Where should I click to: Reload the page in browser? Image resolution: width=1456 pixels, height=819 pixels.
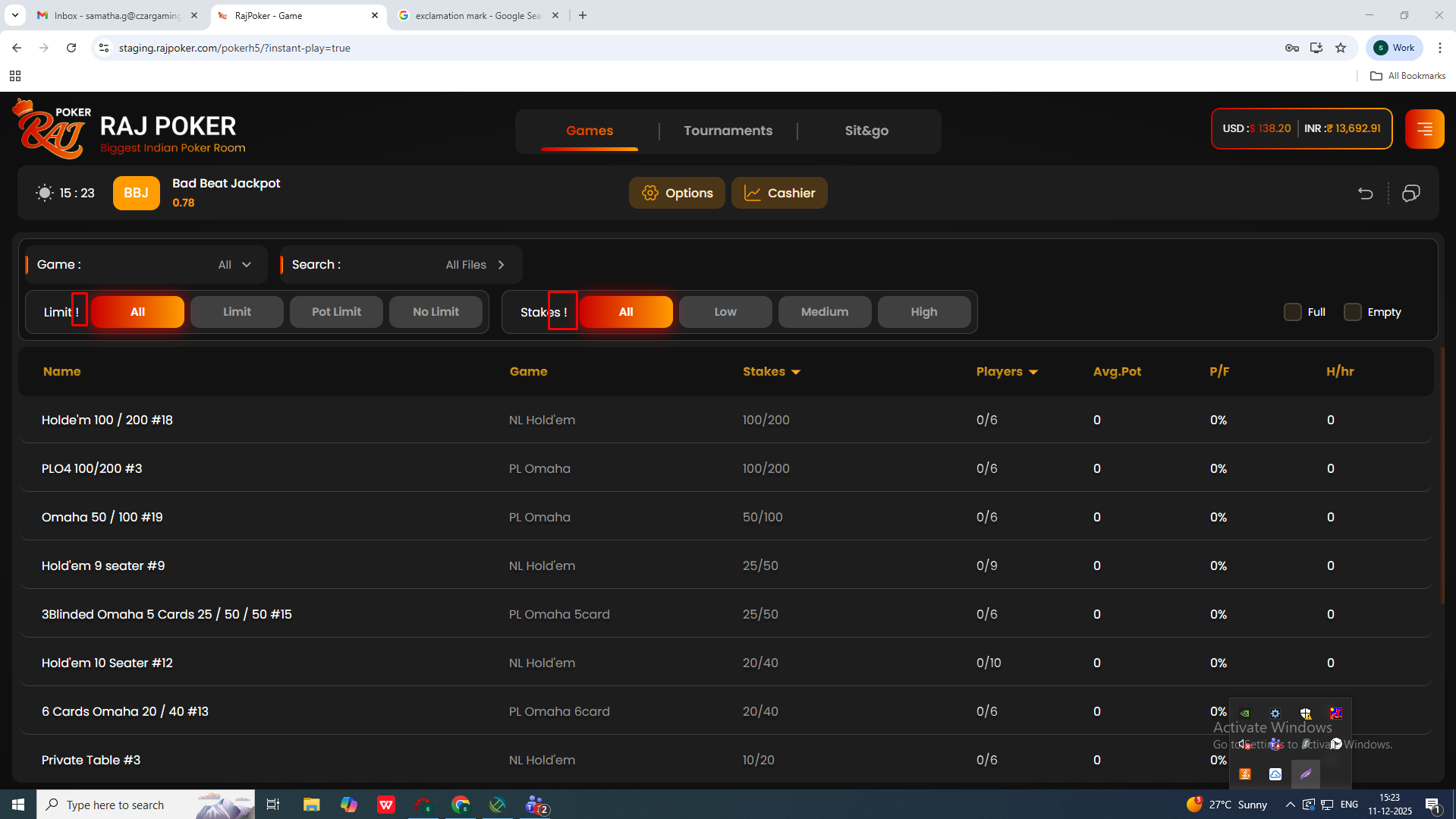click(71, 48)
